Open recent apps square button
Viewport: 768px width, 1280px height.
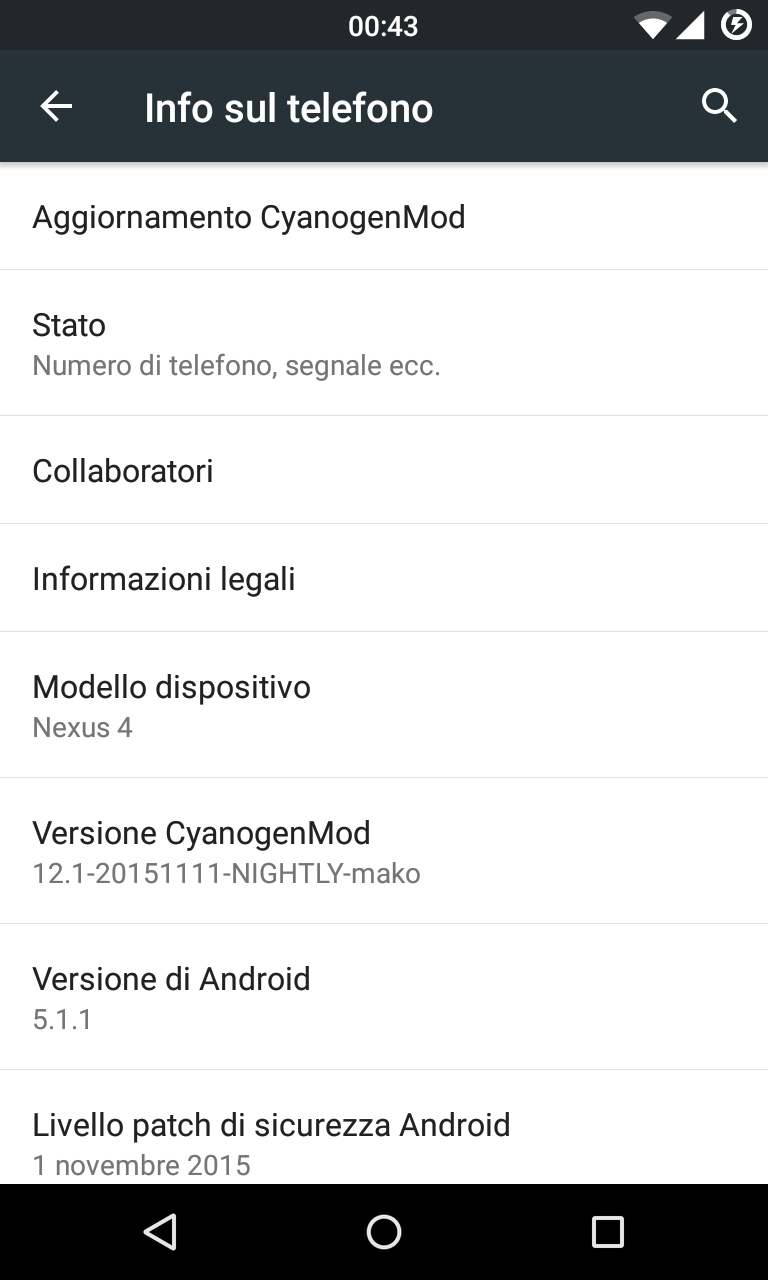(x=607, y=1232)
